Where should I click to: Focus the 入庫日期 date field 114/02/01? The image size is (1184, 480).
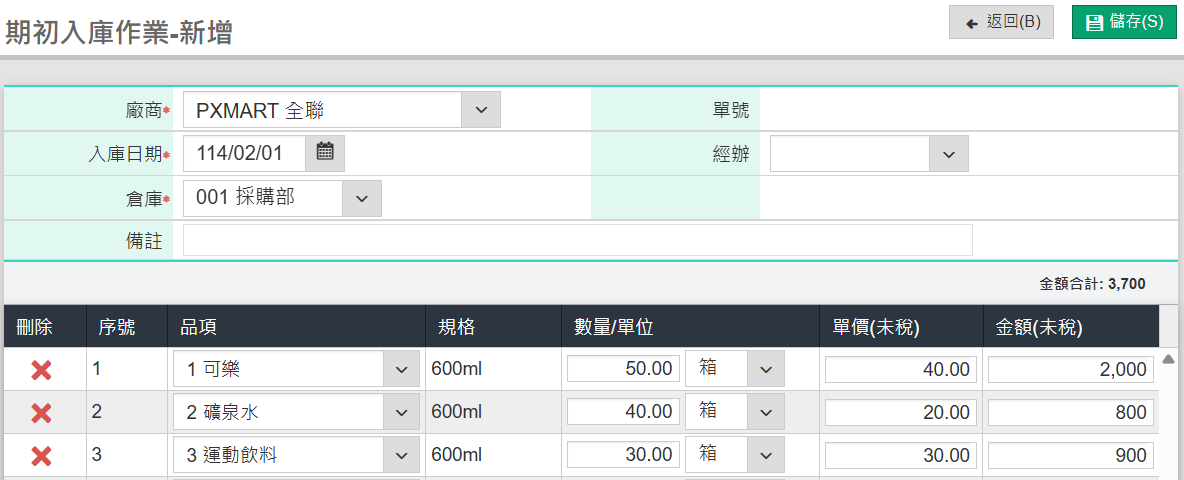click(245, 153)
